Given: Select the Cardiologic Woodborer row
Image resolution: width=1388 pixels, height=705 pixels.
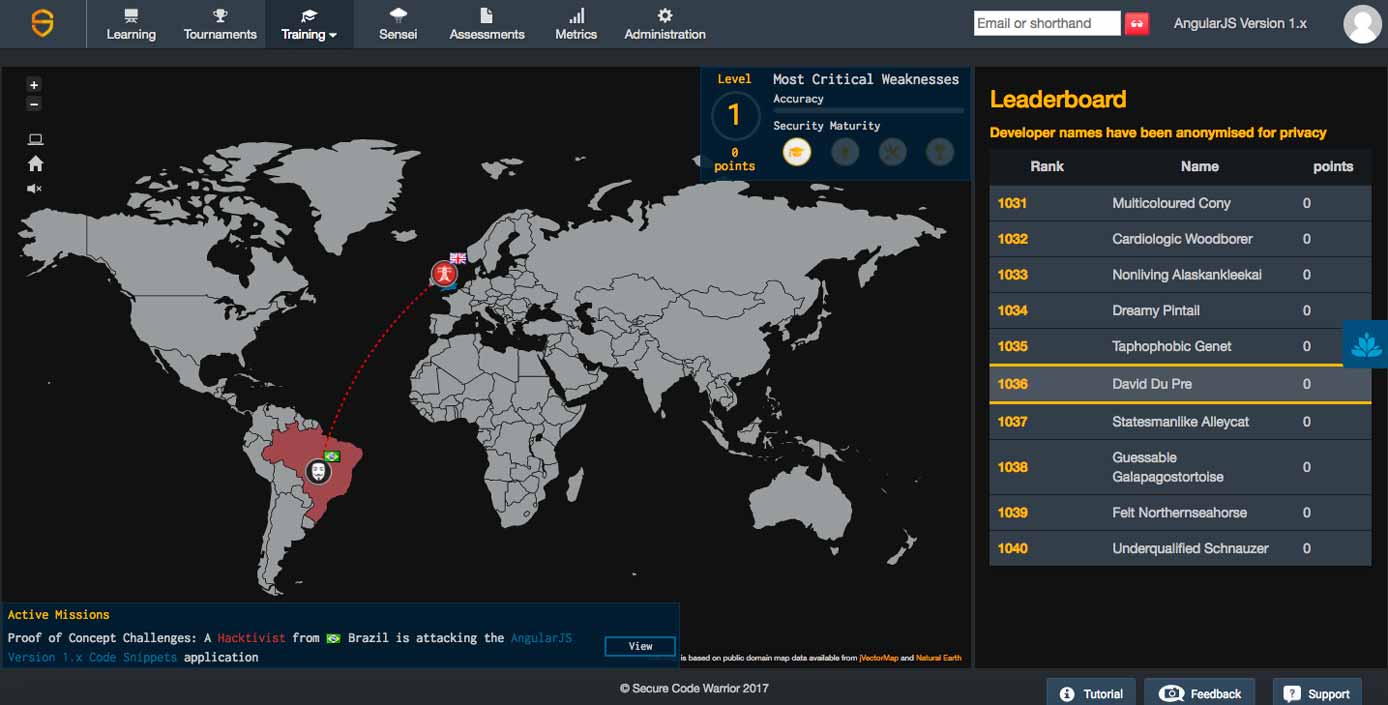Looking at the screenshot, I should (1180, 239).
